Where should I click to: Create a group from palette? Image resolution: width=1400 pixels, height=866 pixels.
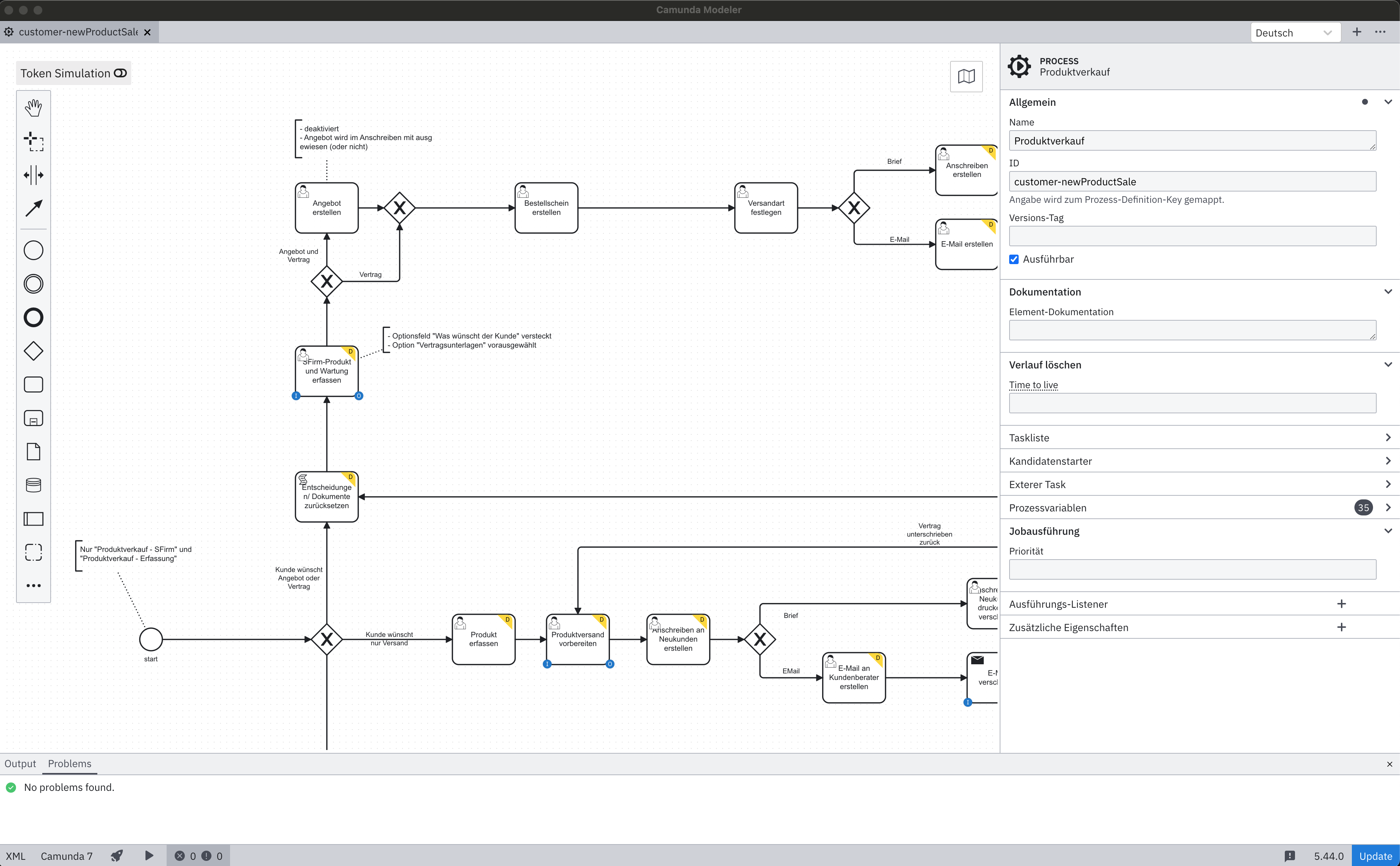pyautogui.click(x=33, y=552)
